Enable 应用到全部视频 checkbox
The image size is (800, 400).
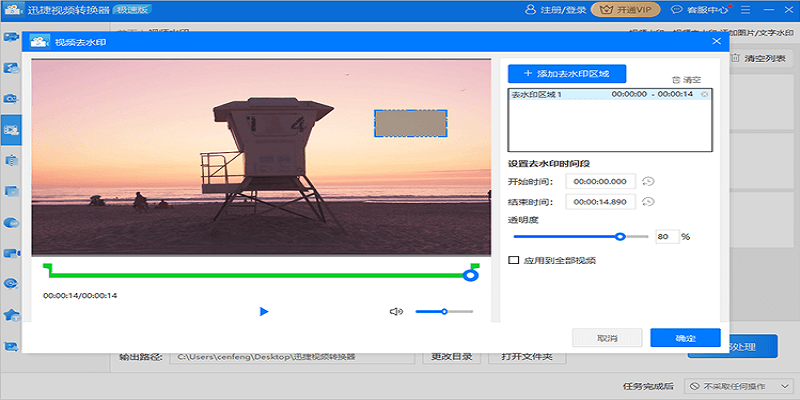click(514, 260)
